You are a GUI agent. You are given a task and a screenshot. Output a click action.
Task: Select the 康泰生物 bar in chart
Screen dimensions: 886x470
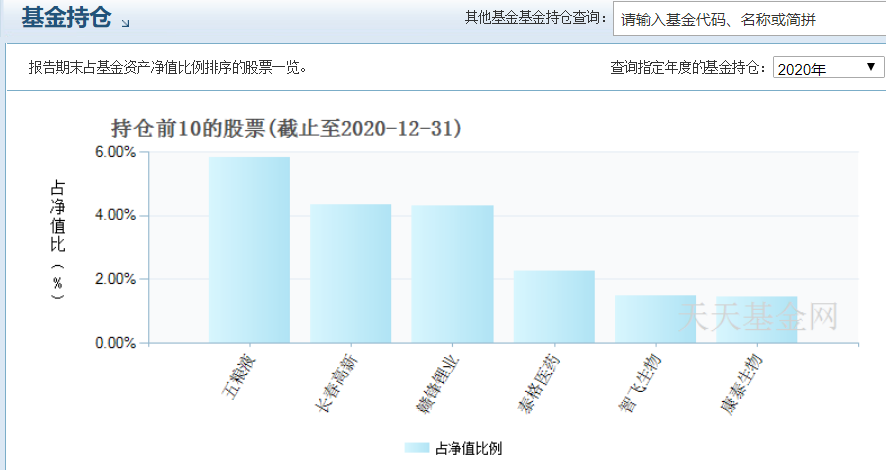point(757,320)
